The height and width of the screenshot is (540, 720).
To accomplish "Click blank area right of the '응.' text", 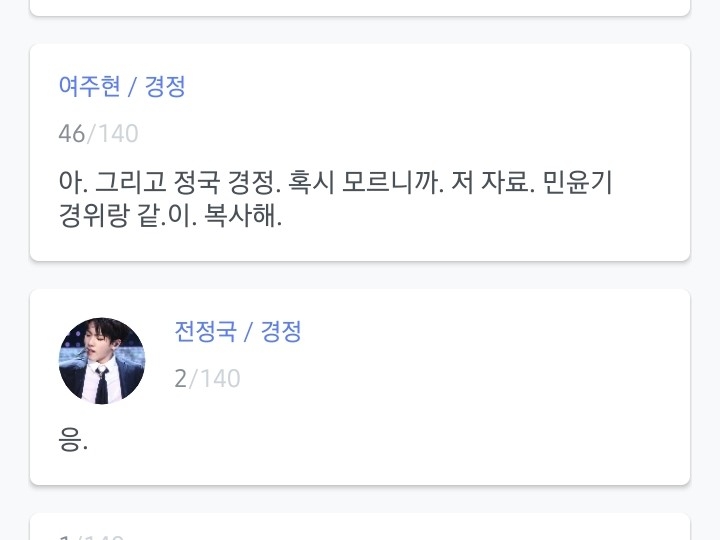I will (380, 440).
